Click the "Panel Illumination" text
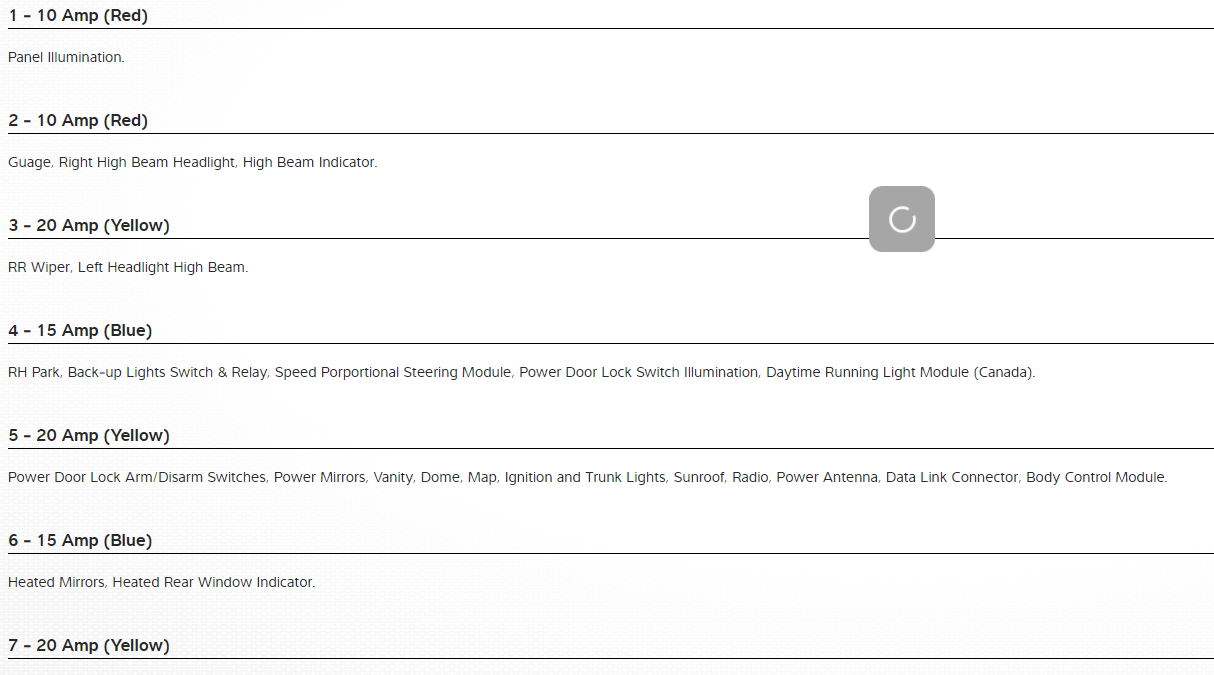 coord(66,58)
